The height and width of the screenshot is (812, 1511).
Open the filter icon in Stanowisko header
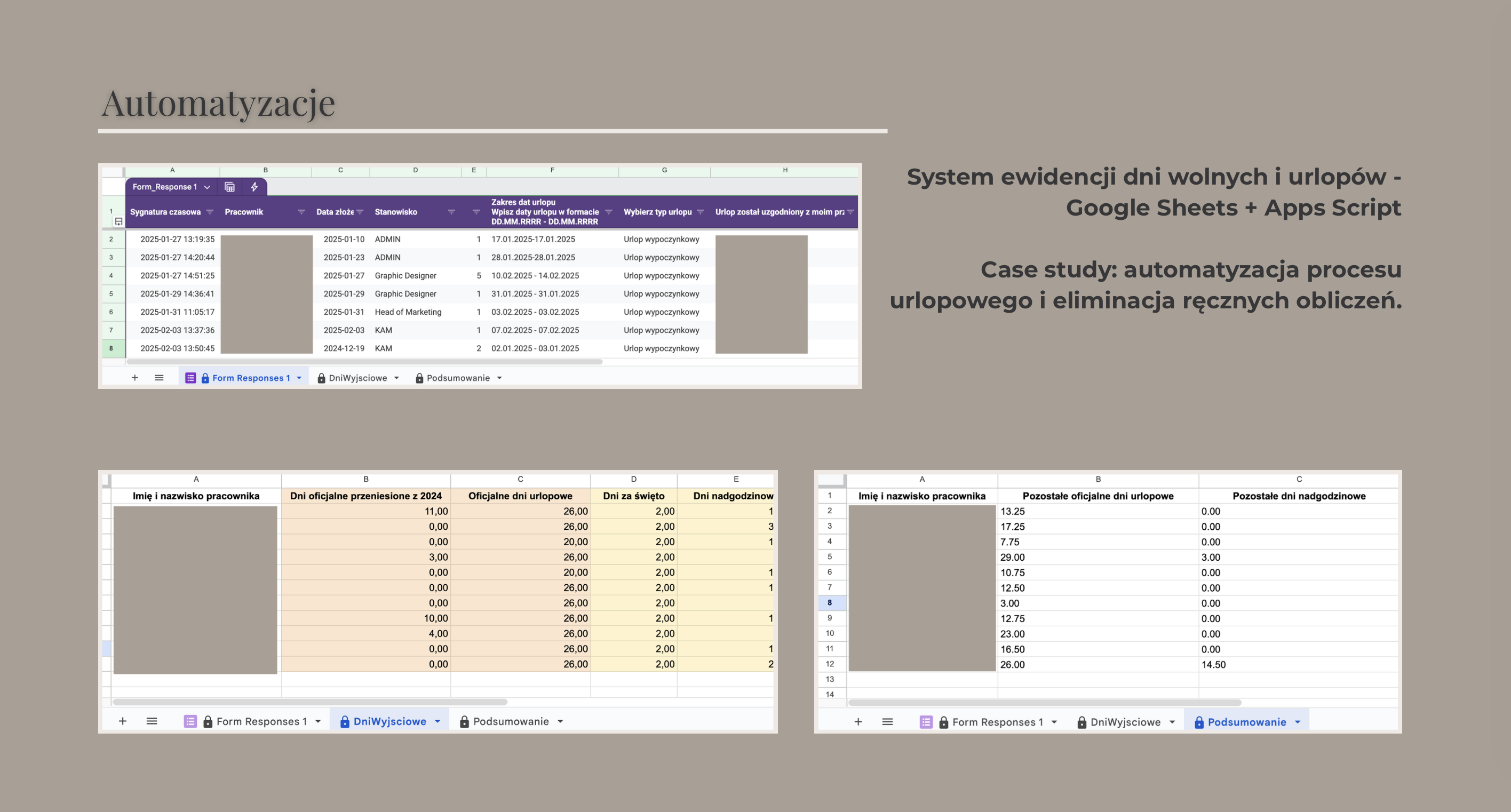pyautogui.click(x=452, y=212)
